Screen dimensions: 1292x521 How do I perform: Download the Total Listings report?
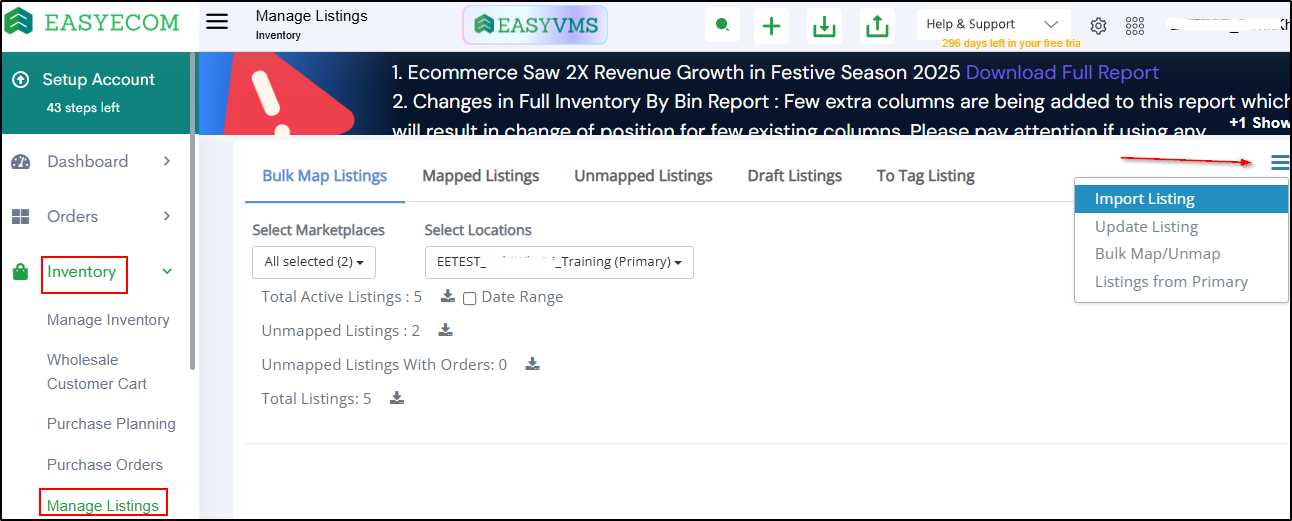point(396,399)
